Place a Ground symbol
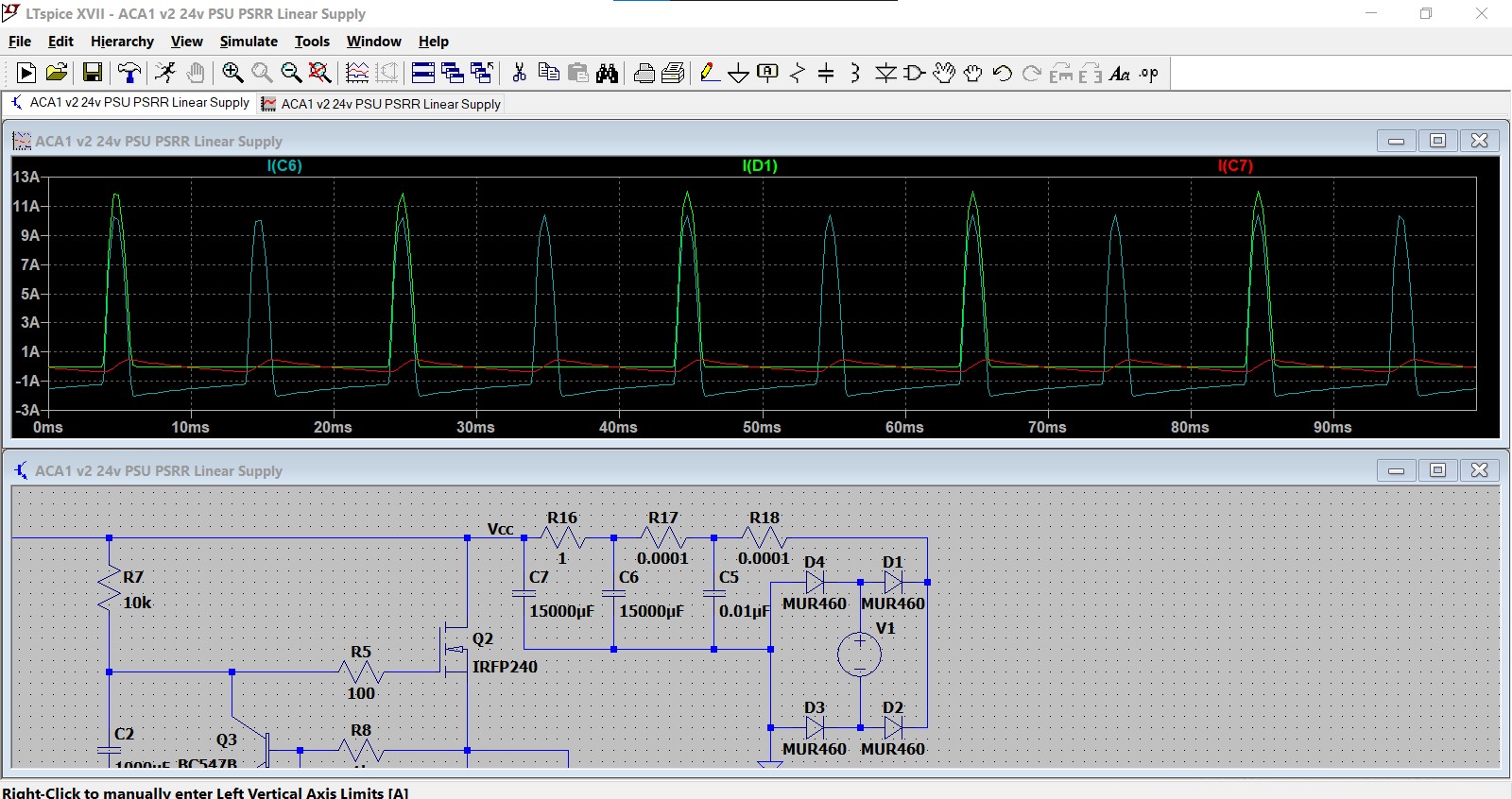 [739, 74]
